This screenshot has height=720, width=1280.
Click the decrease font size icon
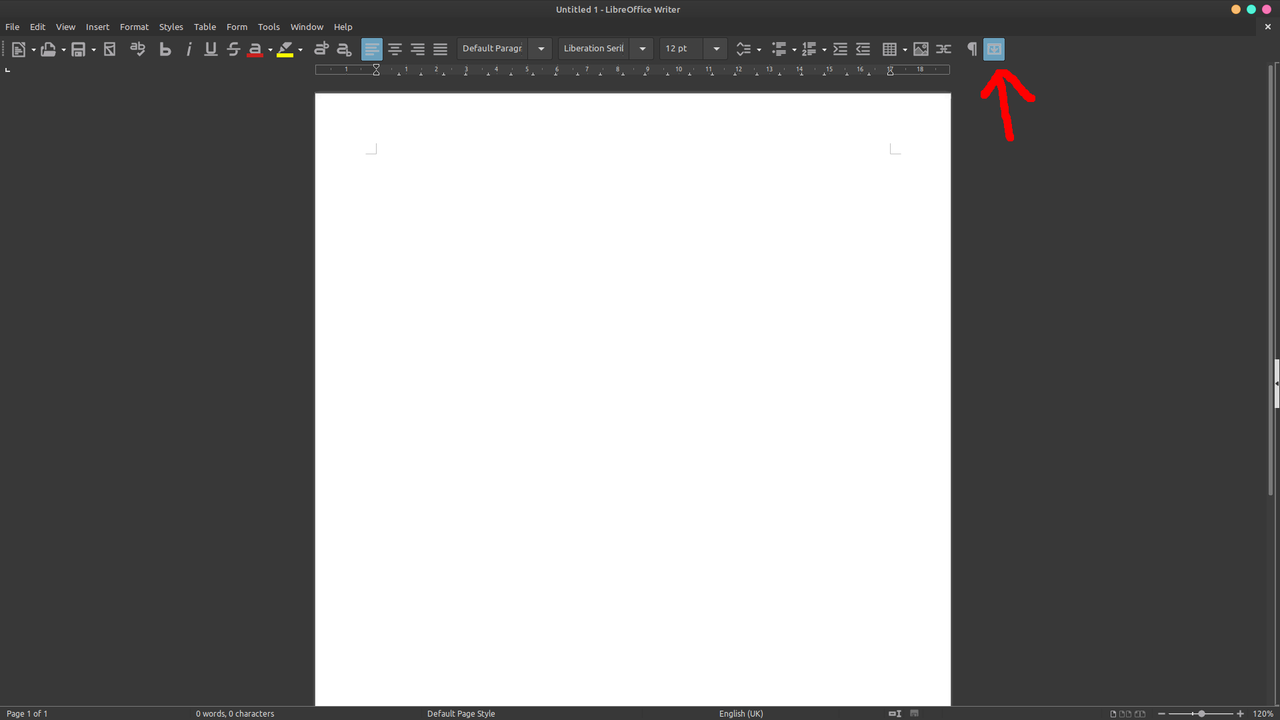click(344, 49)
